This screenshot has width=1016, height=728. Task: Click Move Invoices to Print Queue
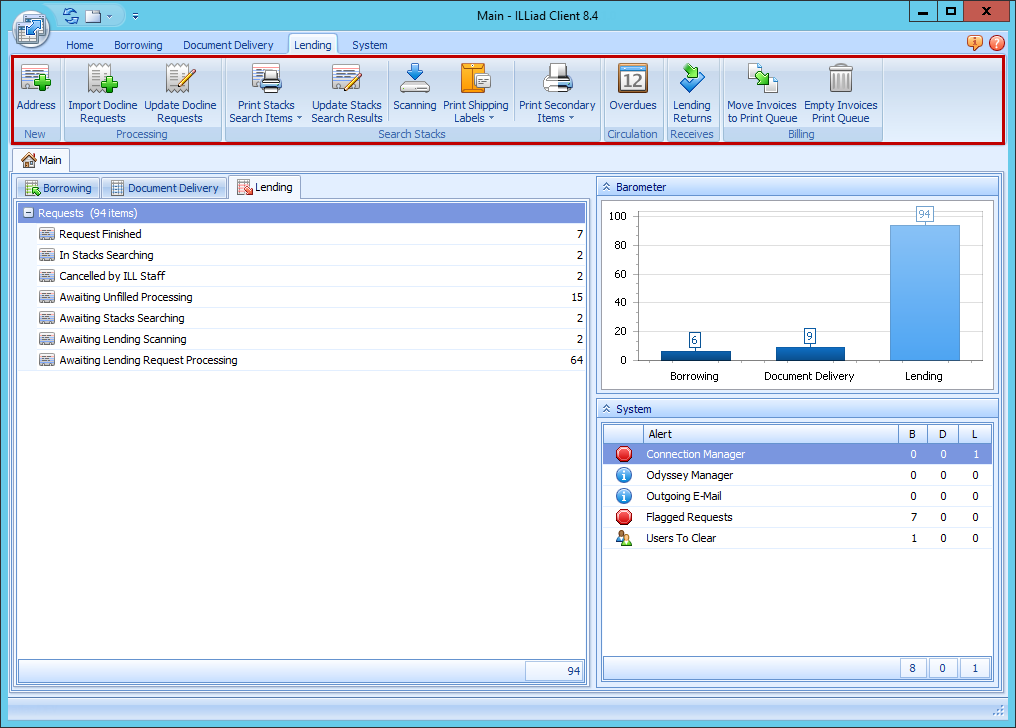point(762,92)
